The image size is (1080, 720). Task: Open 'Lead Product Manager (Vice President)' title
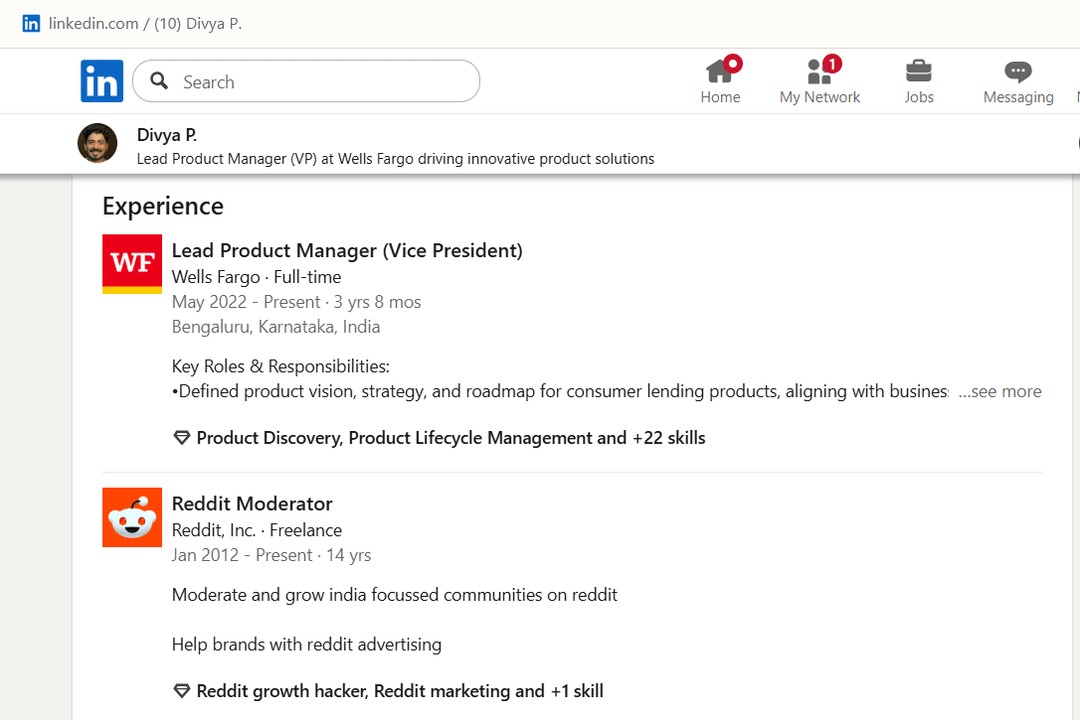click(347, 251)
